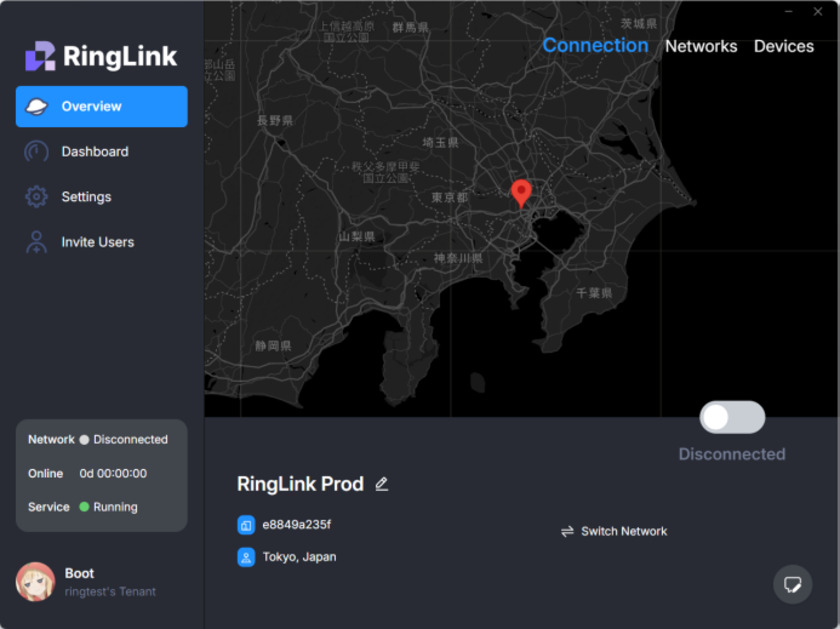Toggle the network connection switch on
Viewport: 840px width, 629px height.
pos(732,417)
